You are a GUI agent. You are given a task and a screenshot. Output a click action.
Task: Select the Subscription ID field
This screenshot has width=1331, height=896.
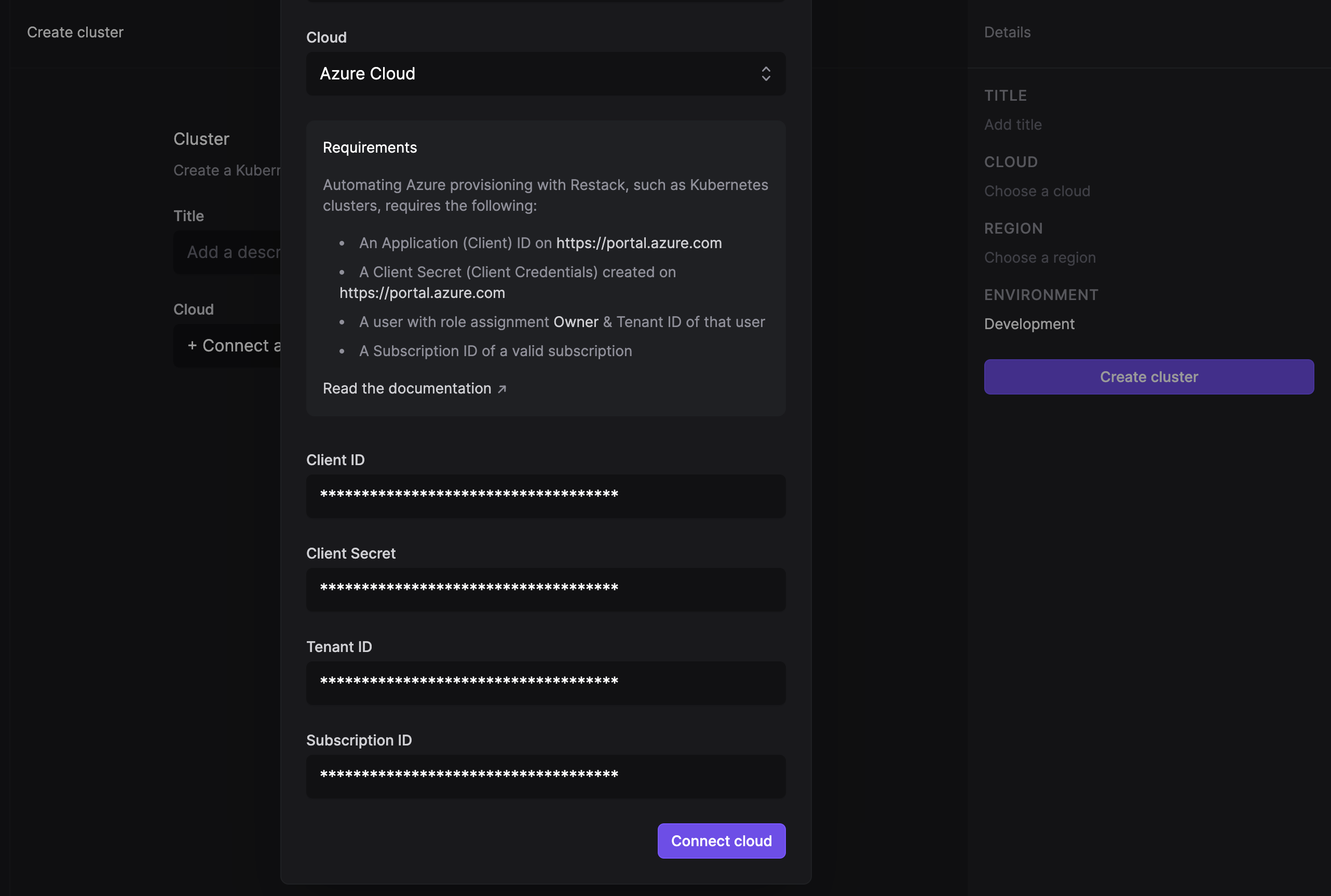point(545,776)
